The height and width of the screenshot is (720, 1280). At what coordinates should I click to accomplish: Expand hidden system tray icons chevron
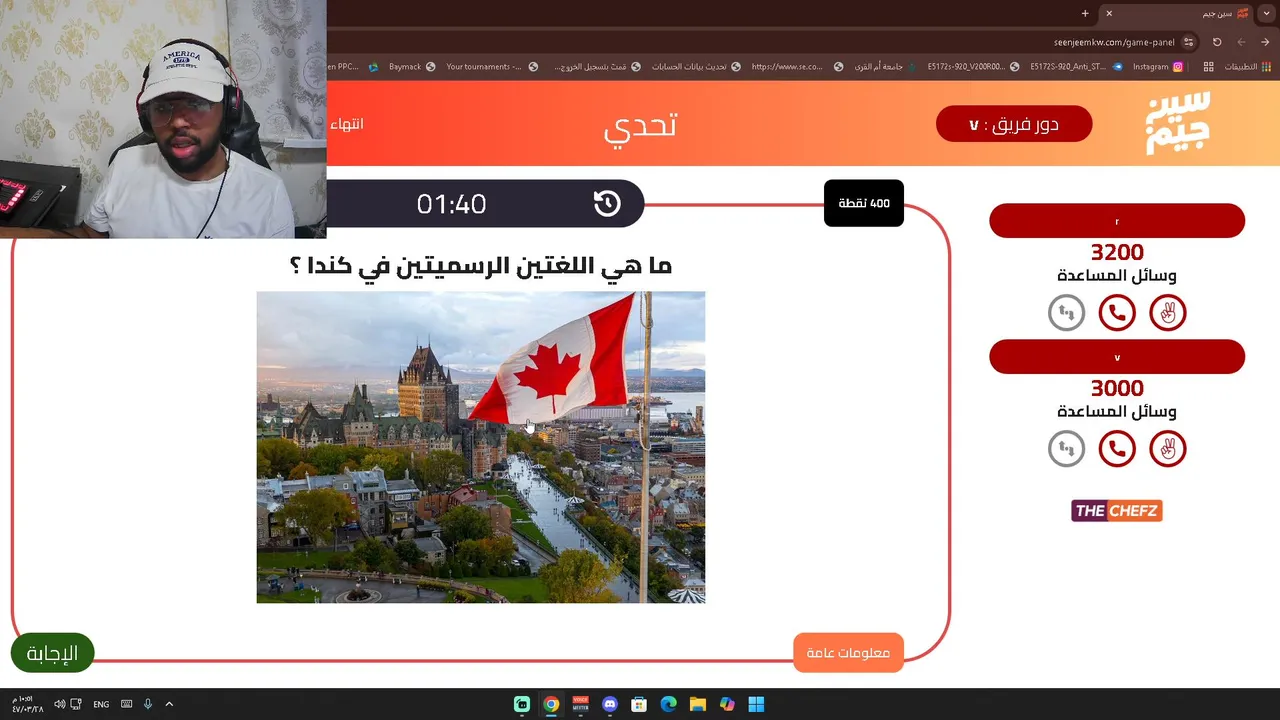coord(169,704)
